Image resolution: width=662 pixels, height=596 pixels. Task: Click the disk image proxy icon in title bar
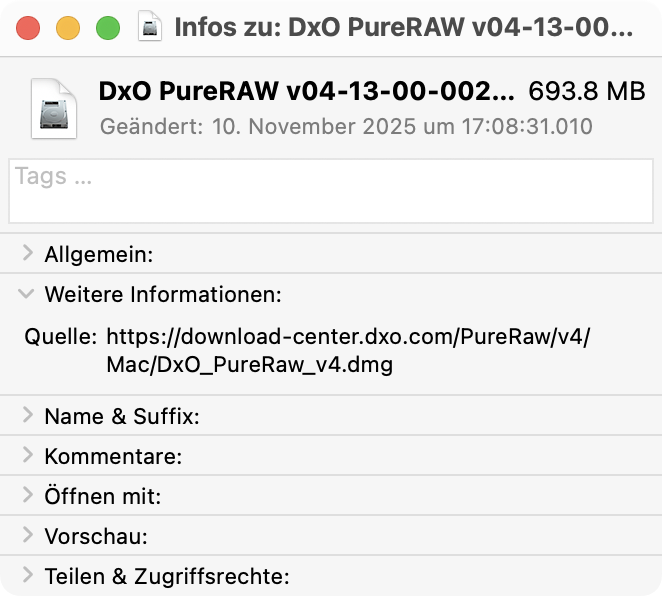tap(150, 27)
